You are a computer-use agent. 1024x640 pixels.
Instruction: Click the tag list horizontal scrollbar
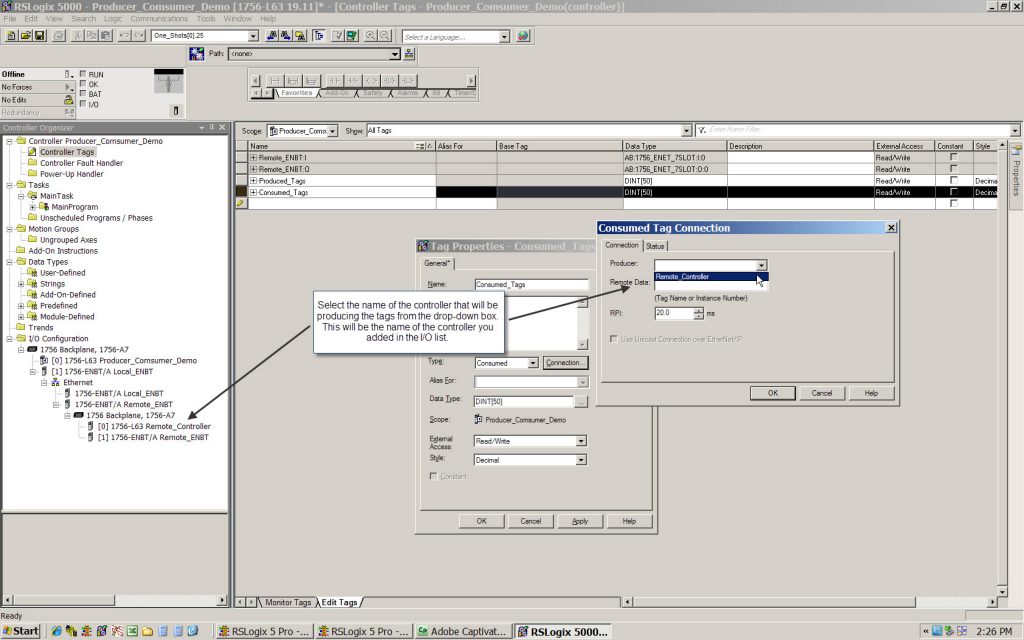(810, 601)
